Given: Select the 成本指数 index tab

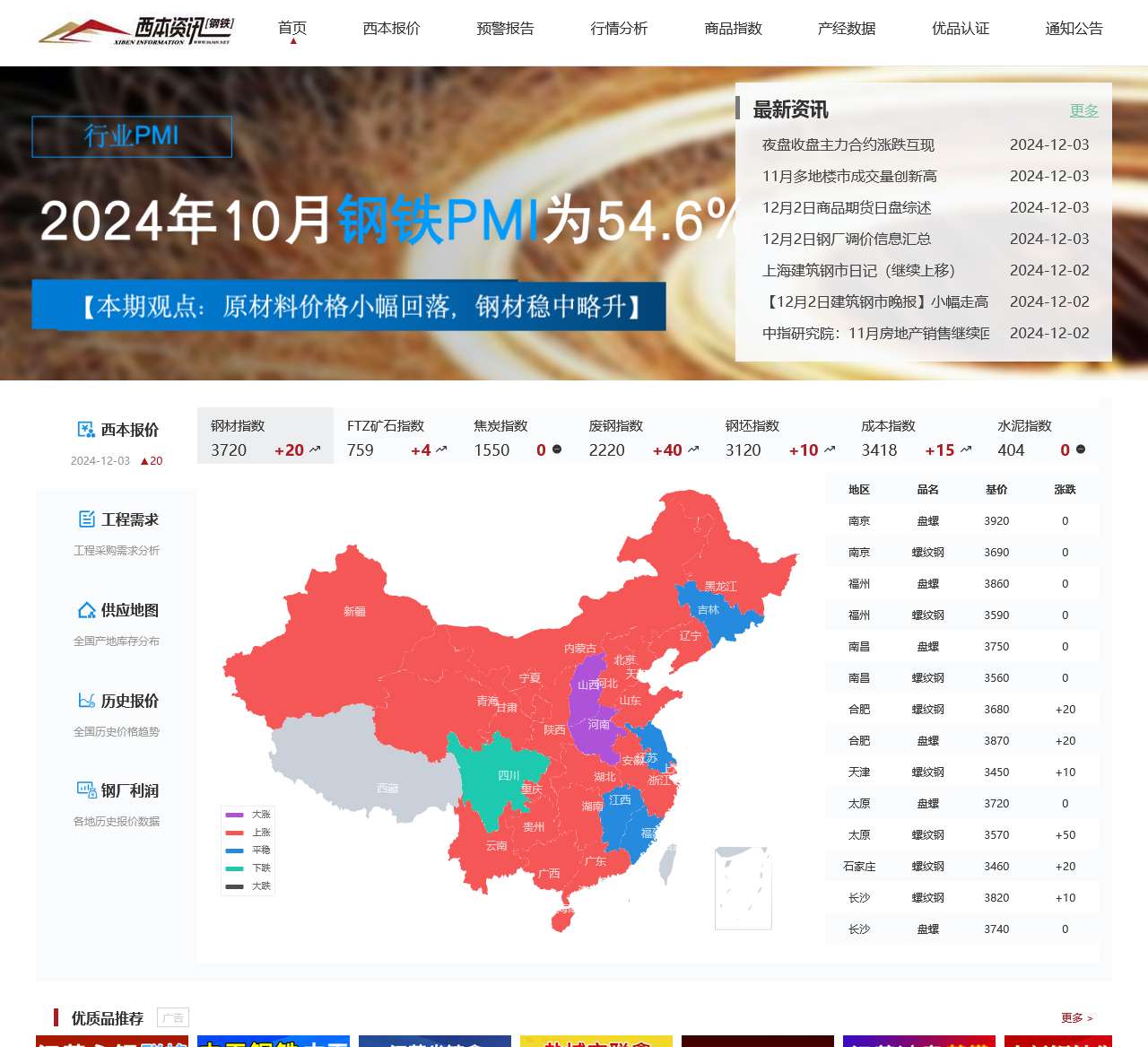Looking at the screenshot, I should (x=917, y=436).
